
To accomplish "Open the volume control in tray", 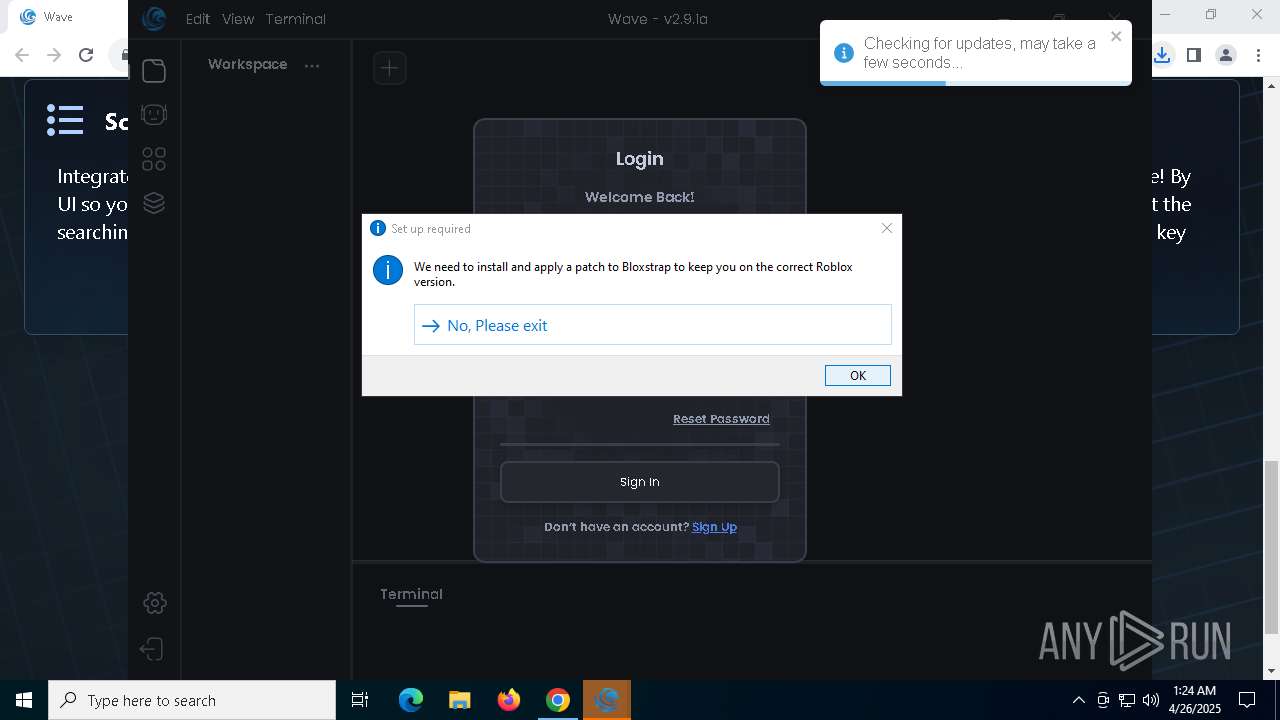I will [1151, 700].
